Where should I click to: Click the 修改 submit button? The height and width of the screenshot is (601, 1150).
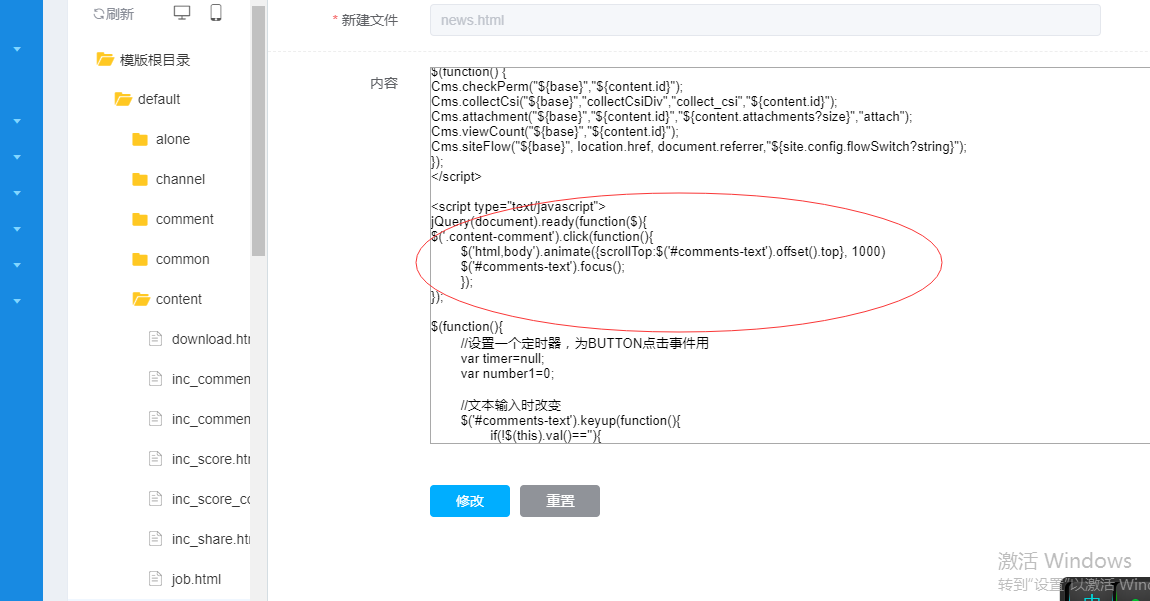pyautogui.click(x=469, y=500)
